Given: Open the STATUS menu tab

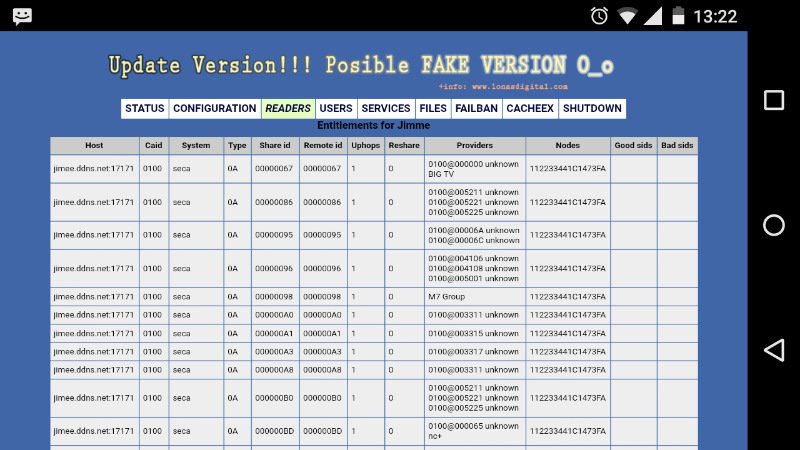Looking at the screenshot, I should (144, 109).
